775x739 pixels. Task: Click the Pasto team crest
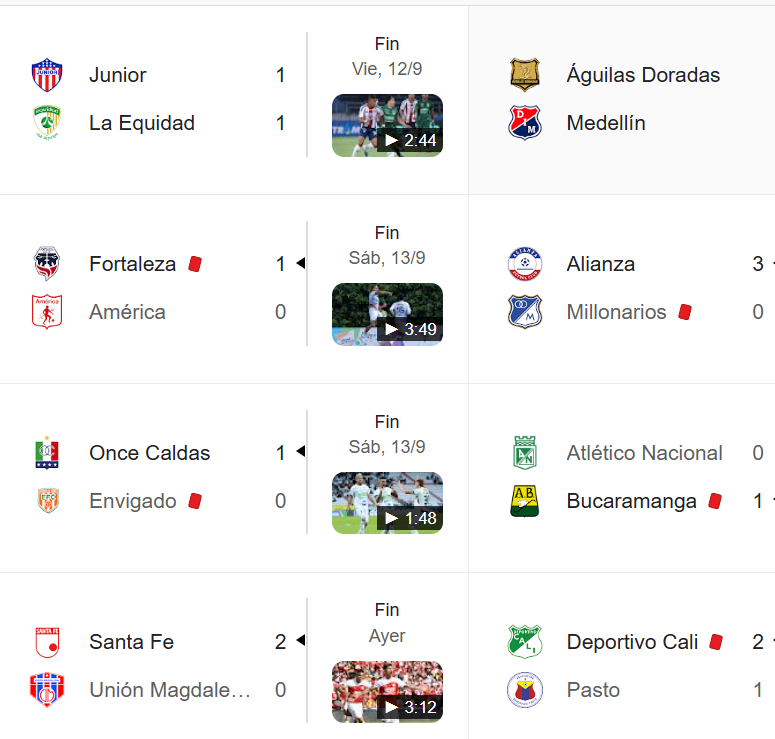[x=525, y=690]
